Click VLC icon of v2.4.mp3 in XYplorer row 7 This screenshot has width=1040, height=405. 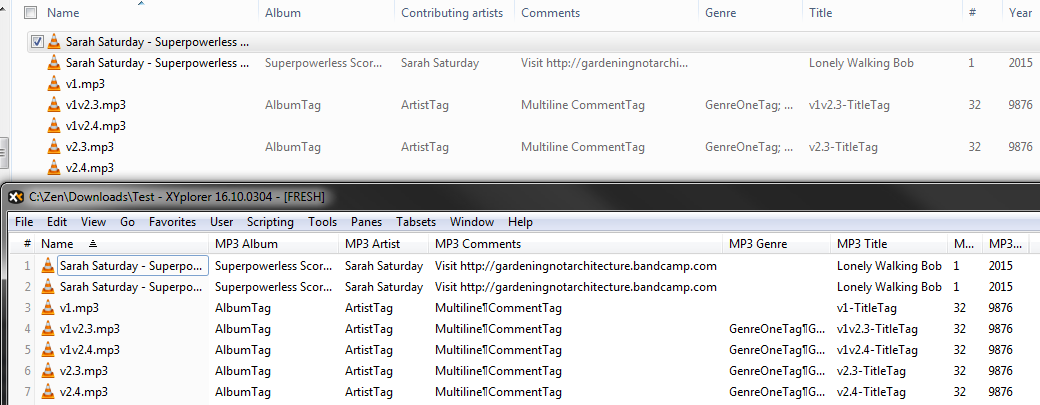point(48,392)
